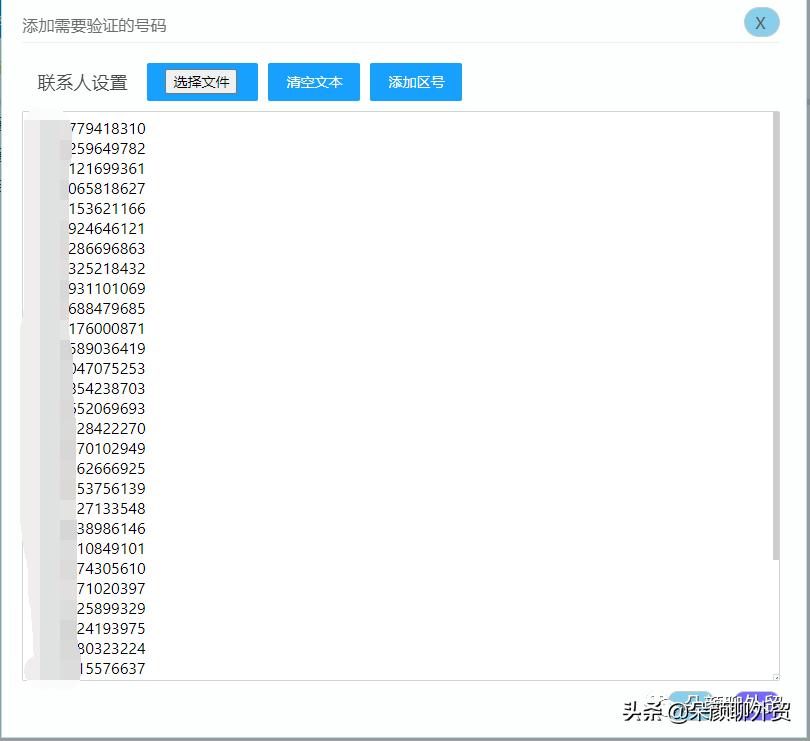Click inside the phone number text area
Screen dimensions: 810x741
(400, 400)
